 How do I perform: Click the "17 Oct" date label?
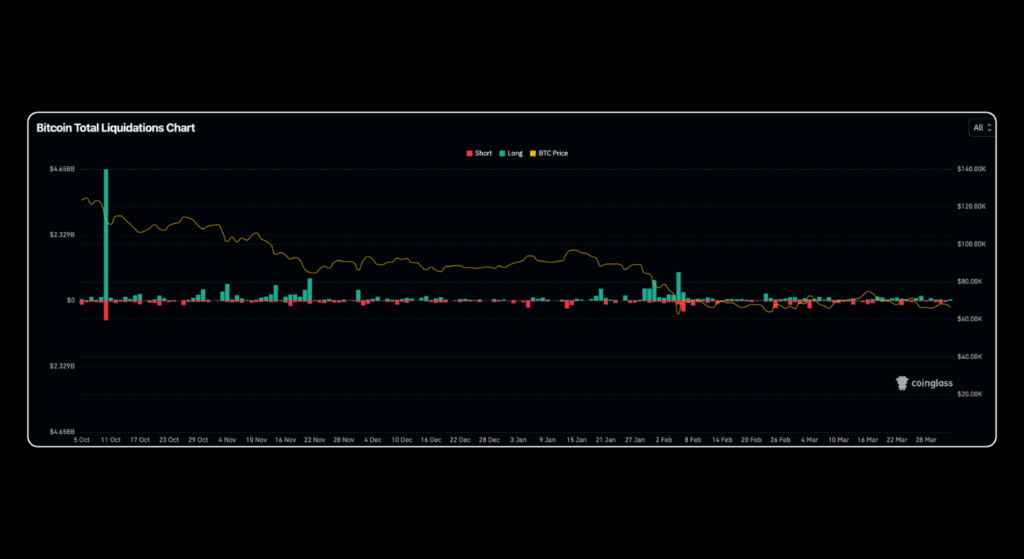click(x=140, y=440)
